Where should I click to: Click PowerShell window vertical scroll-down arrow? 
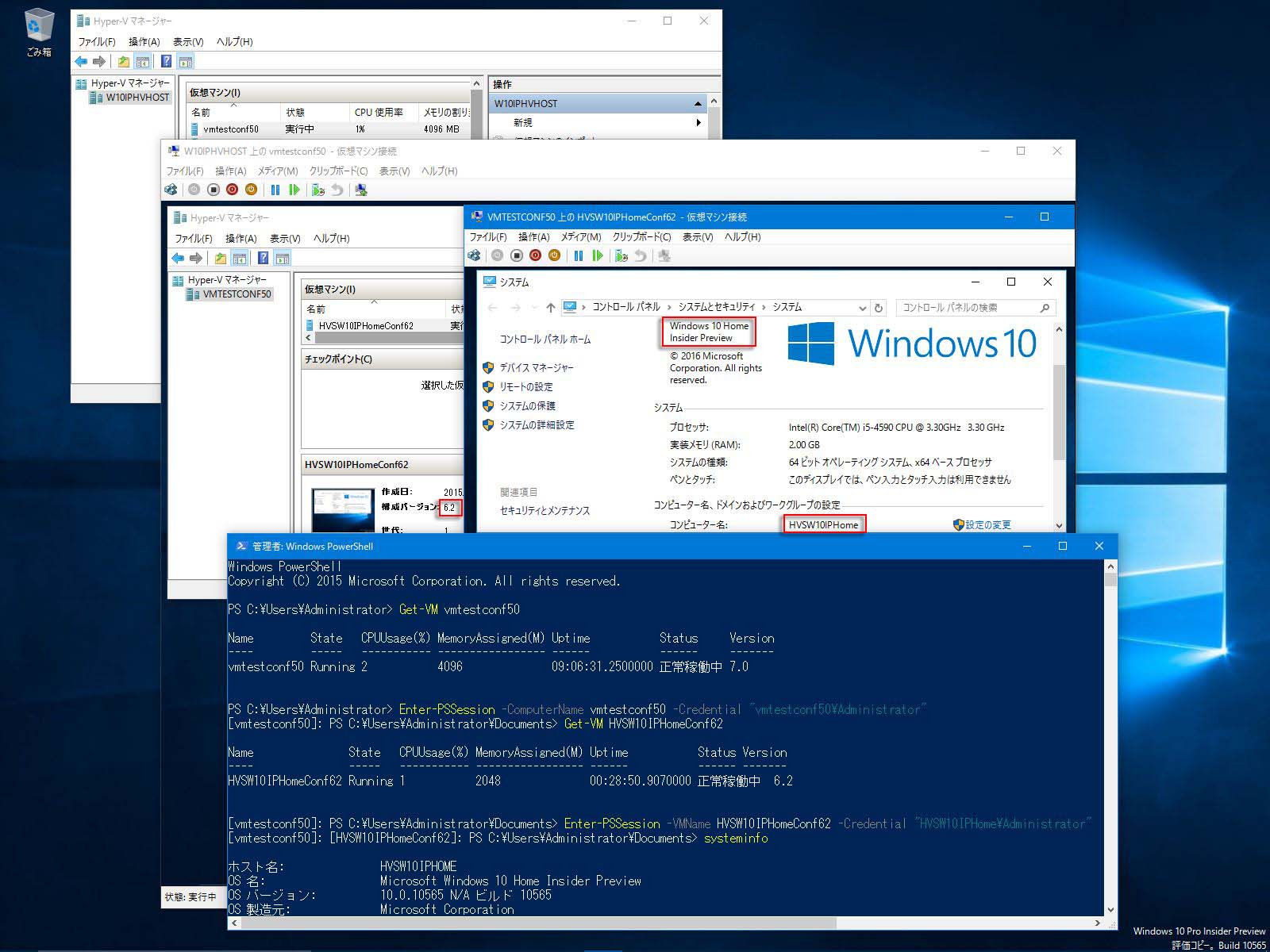coord(1110,910)
